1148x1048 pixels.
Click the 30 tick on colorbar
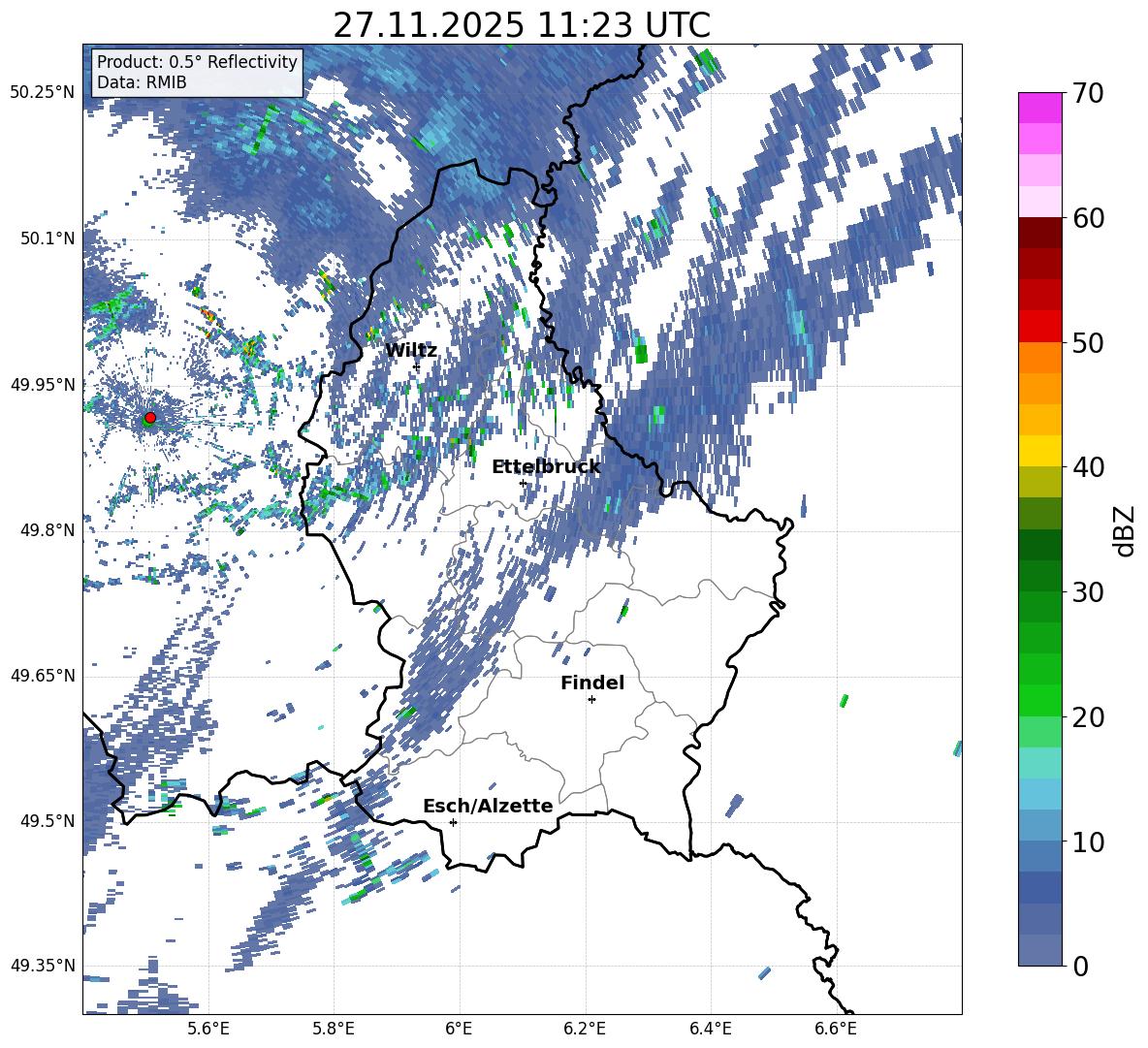click(1088, 592)
